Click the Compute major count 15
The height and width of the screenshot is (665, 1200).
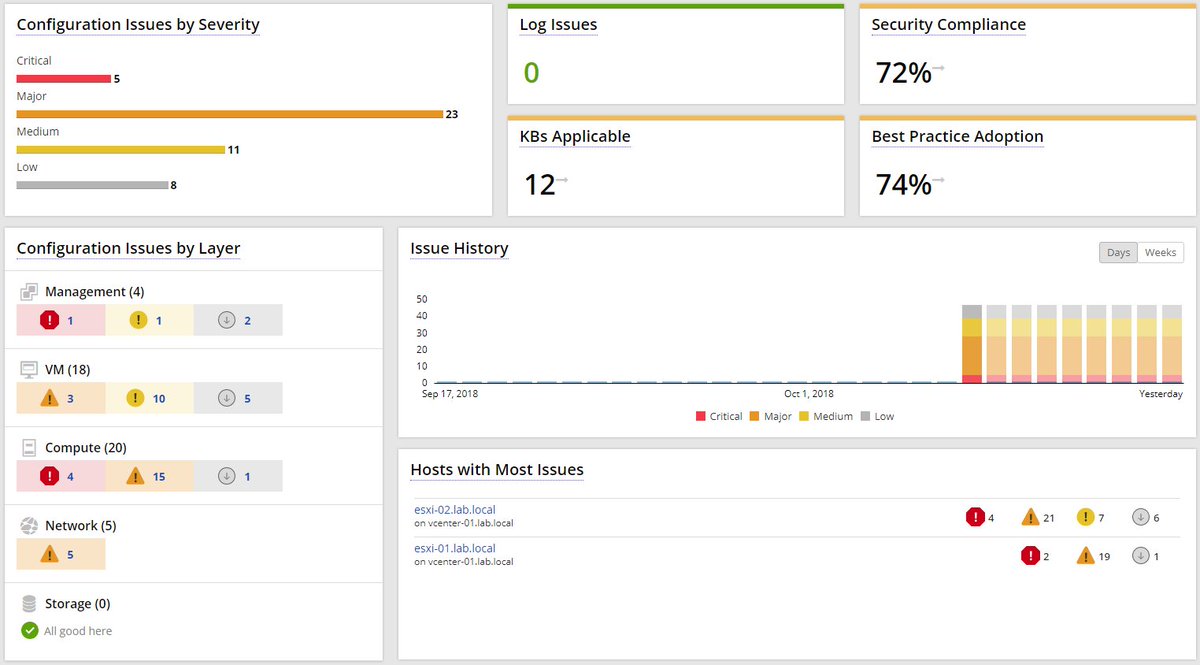pos(159,477)
